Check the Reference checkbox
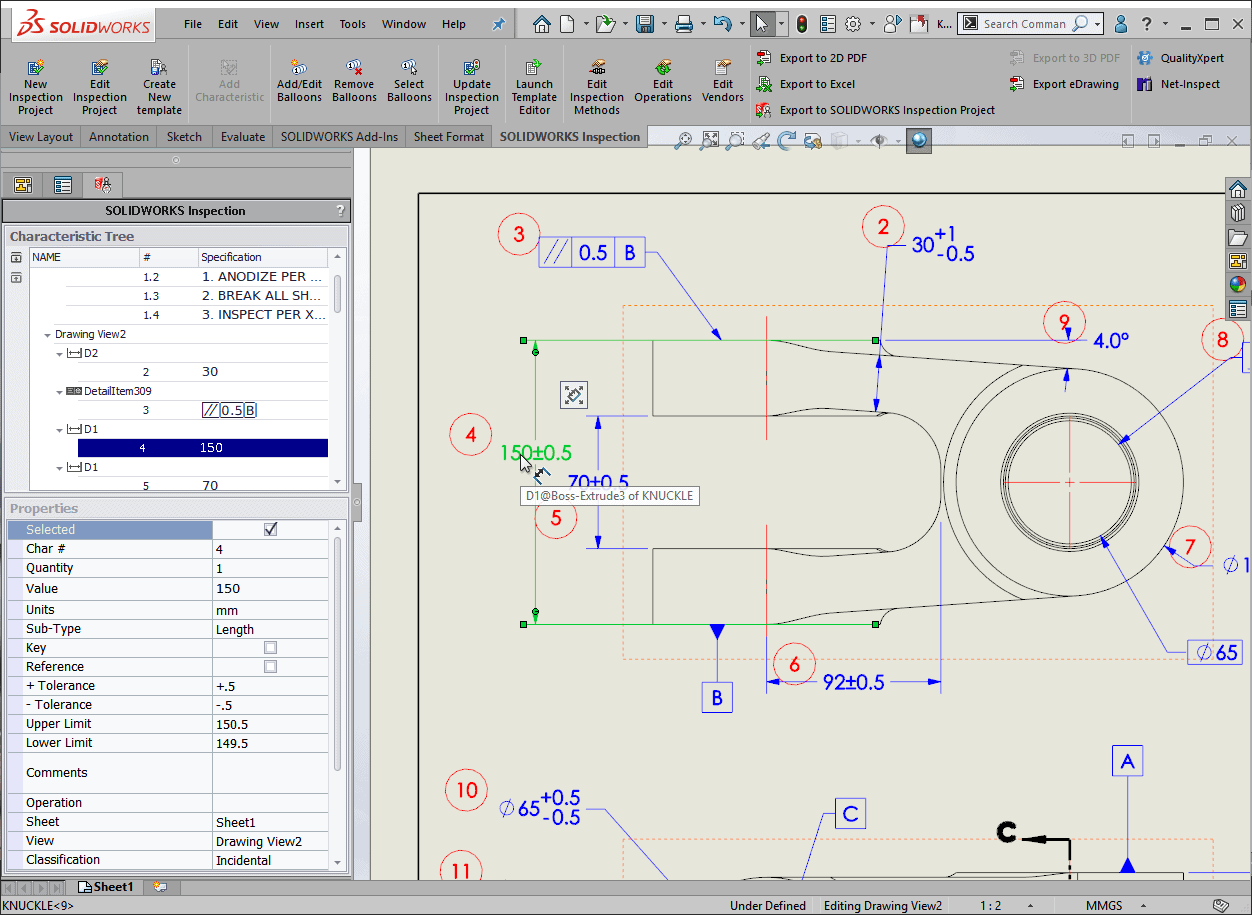This screenshot has width=1252, height=915. (x=270, y=667)
